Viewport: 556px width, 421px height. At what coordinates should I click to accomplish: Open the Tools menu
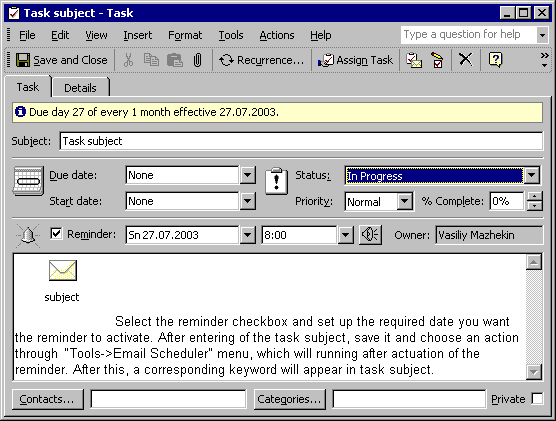[x=231, y=35]
